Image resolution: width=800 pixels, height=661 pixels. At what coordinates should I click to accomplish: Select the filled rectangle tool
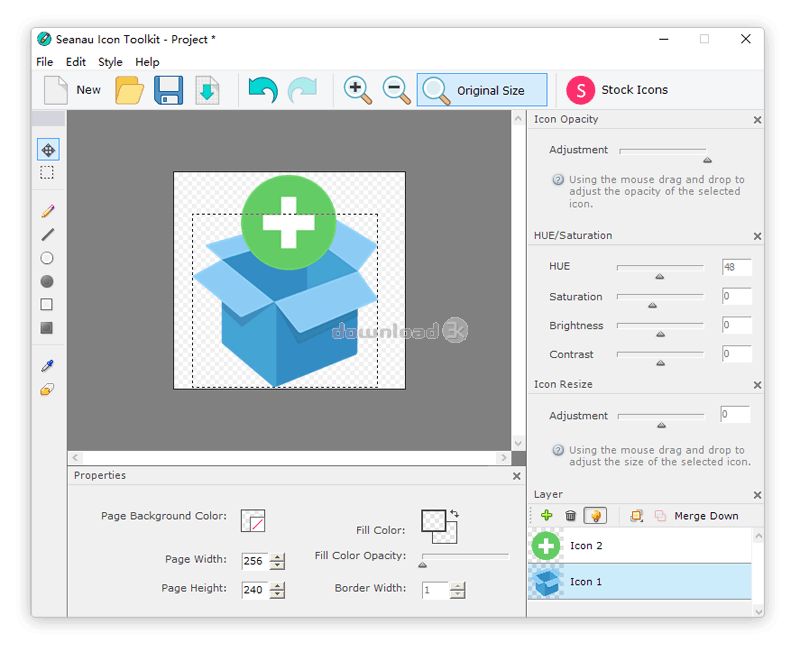(46, 328)
